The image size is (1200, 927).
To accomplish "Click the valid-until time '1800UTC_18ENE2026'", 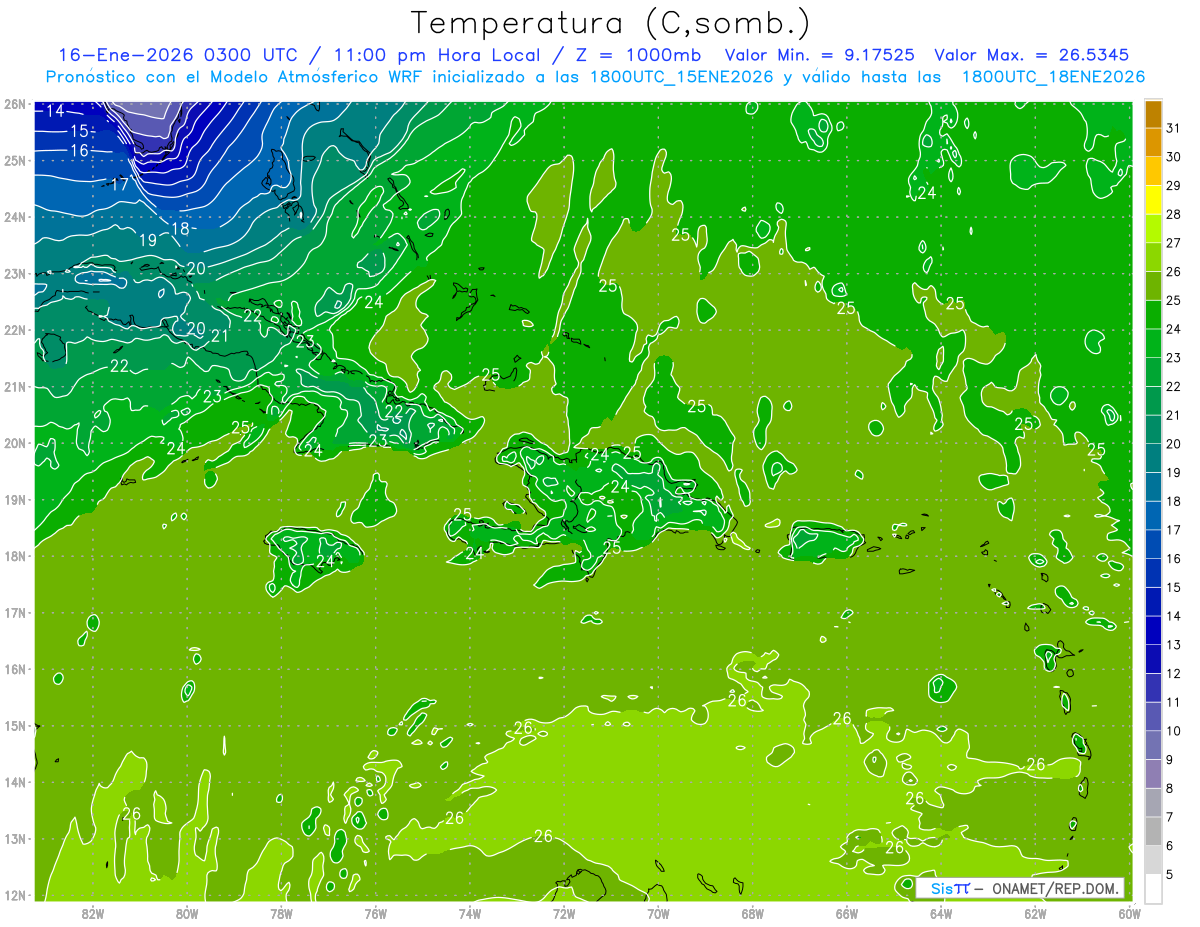I will (1052, 76).
